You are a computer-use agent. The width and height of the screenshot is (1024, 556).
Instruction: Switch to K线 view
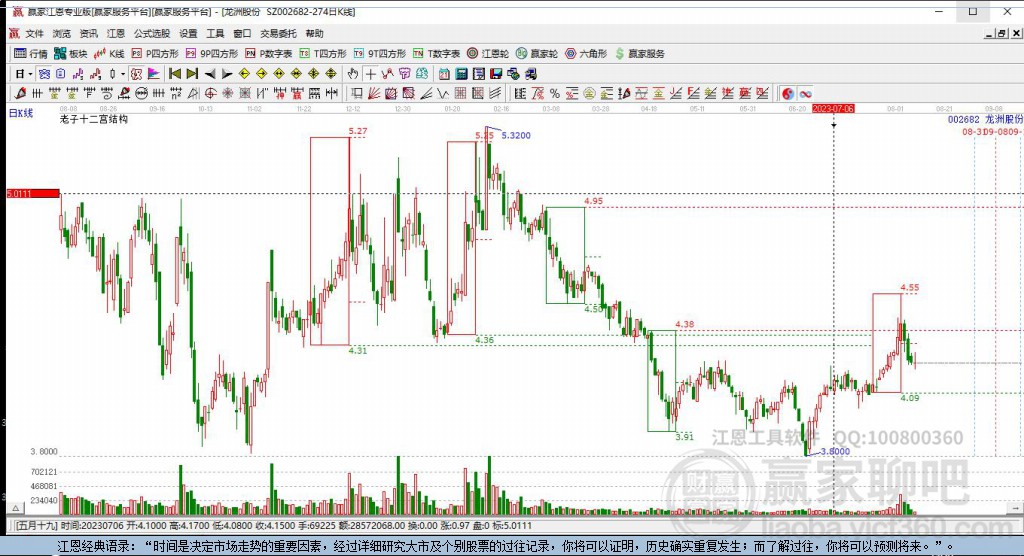coord(109,54)
